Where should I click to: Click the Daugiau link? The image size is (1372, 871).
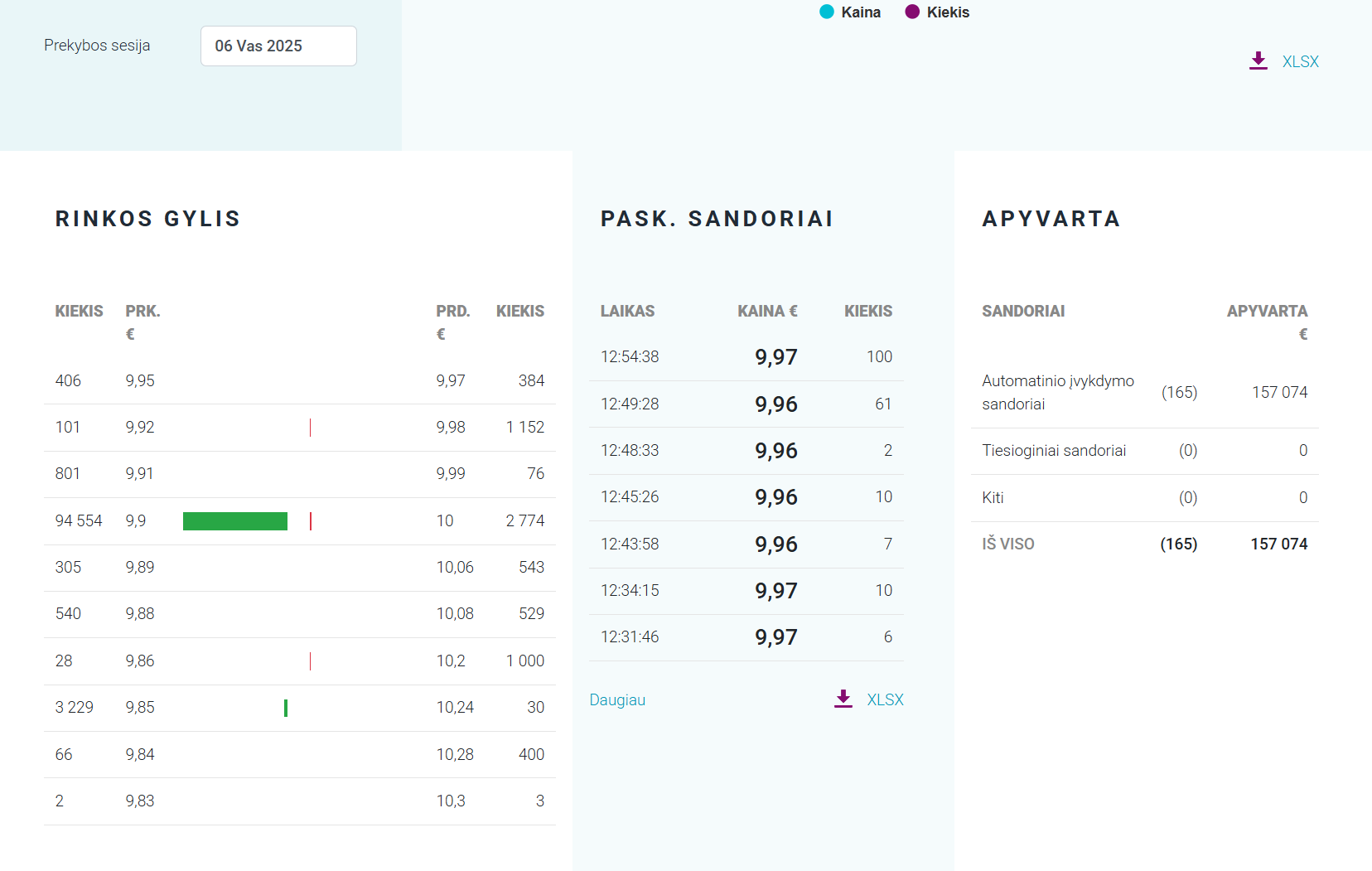617,699
